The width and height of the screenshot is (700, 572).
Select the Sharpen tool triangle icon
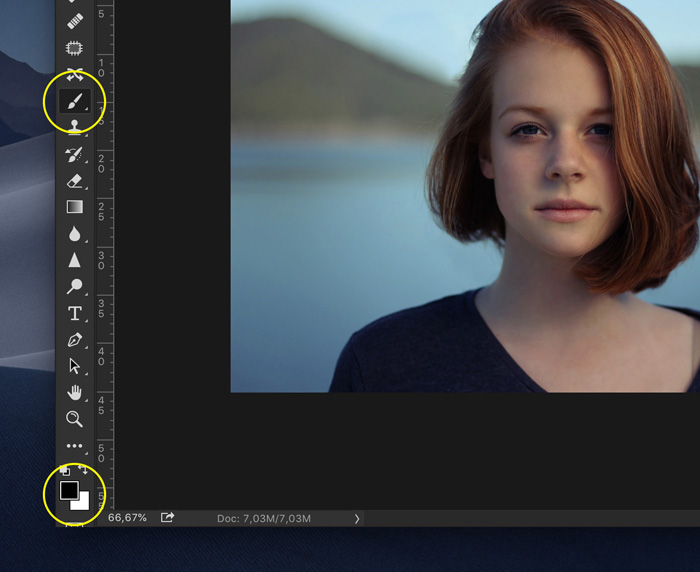(75, 260)
